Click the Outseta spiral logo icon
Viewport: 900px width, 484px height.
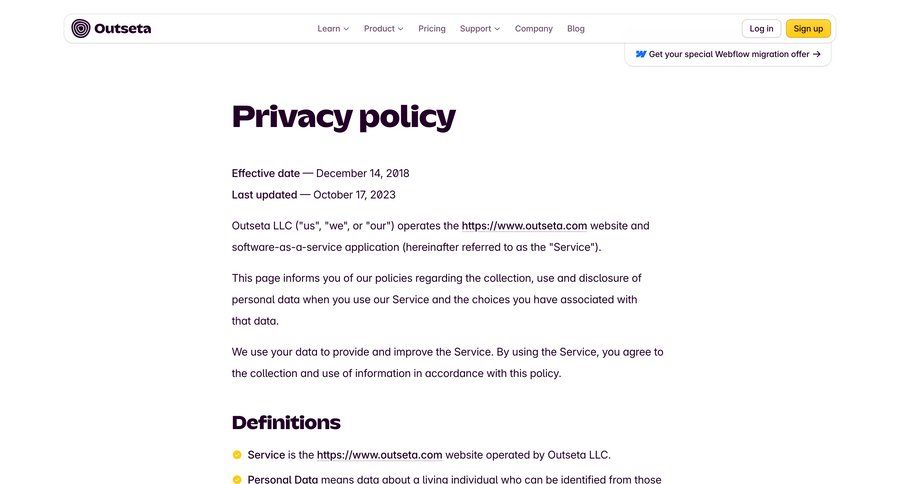coord(81,28)
